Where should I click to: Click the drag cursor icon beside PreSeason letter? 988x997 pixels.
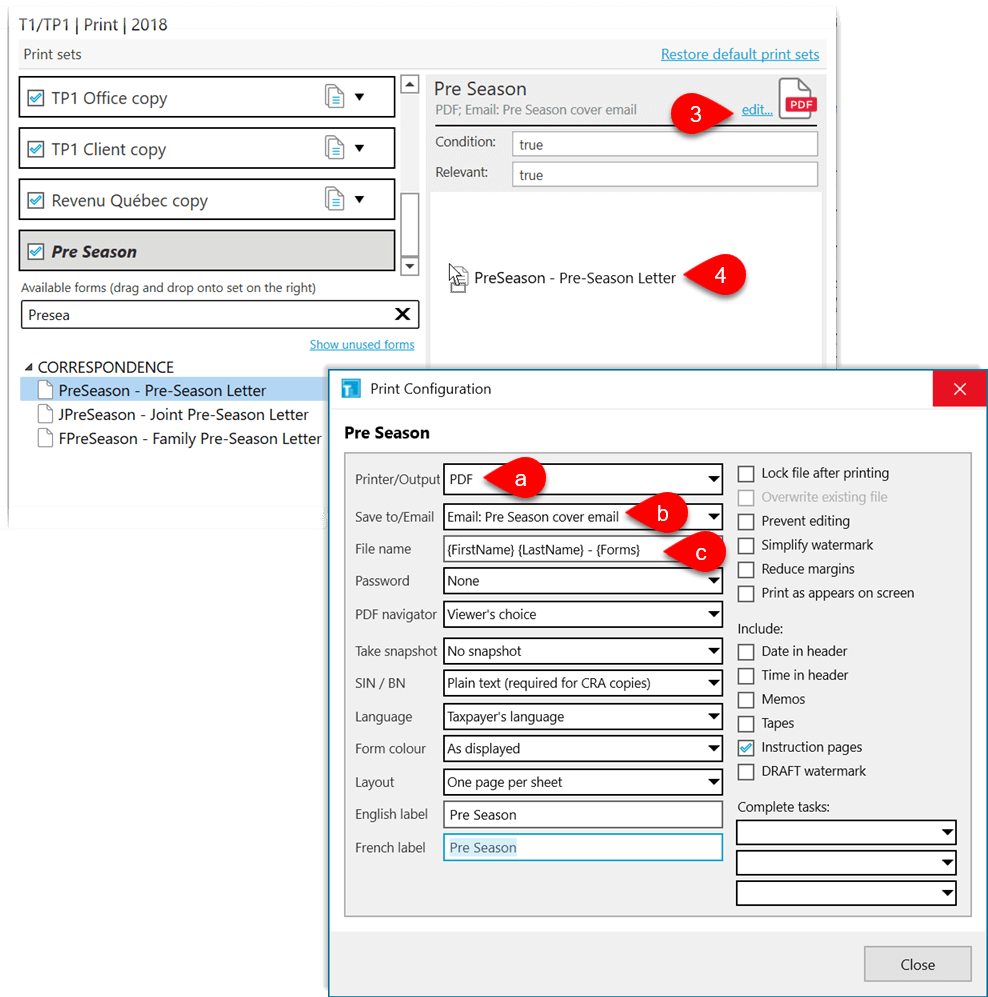coord(458,278)
